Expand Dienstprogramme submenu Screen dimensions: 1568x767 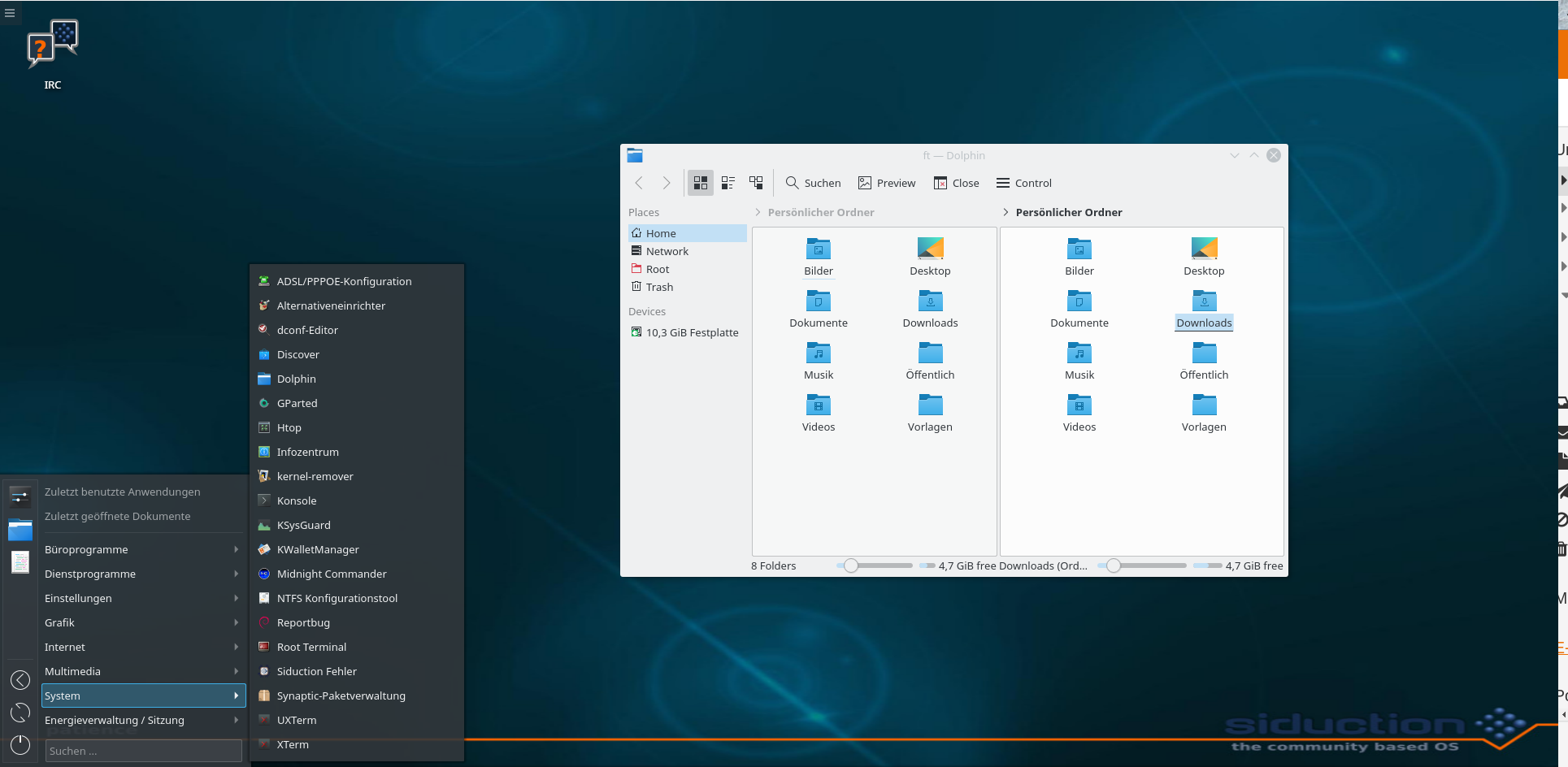[143, 574]
